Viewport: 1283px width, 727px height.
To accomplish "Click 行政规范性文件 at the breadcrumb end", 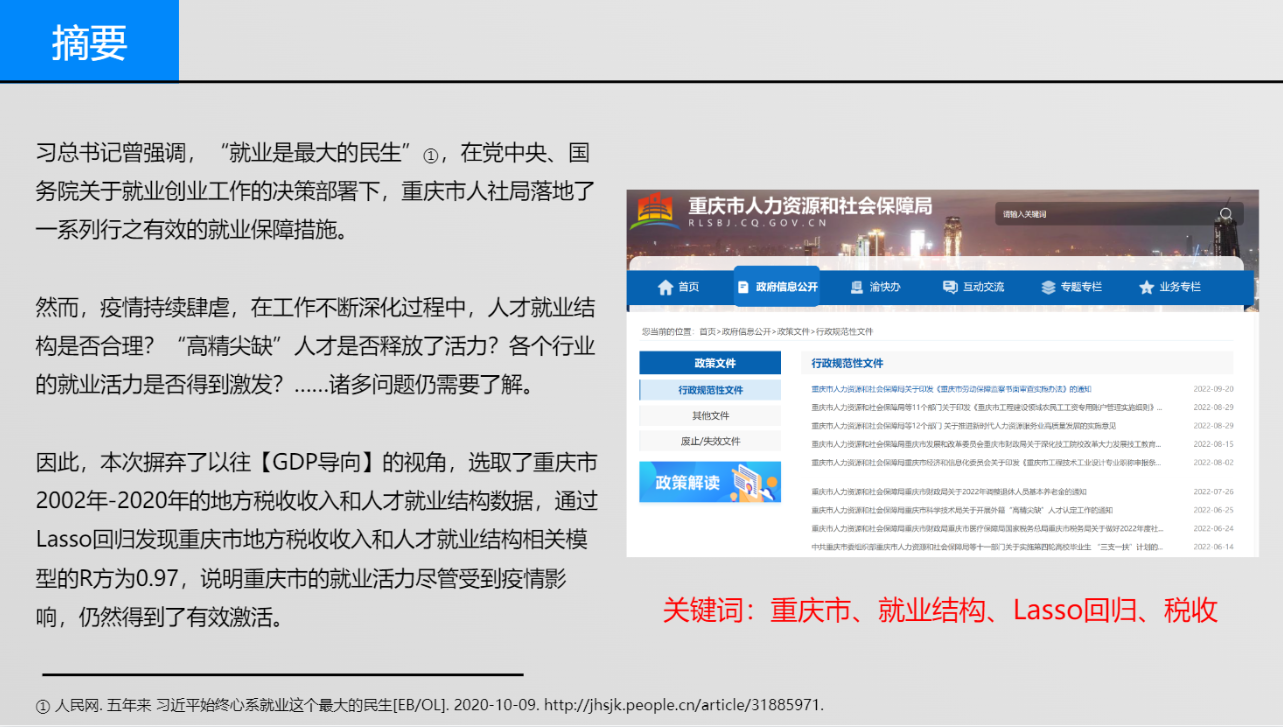I will pyautogui.click(x=844, y=331).
